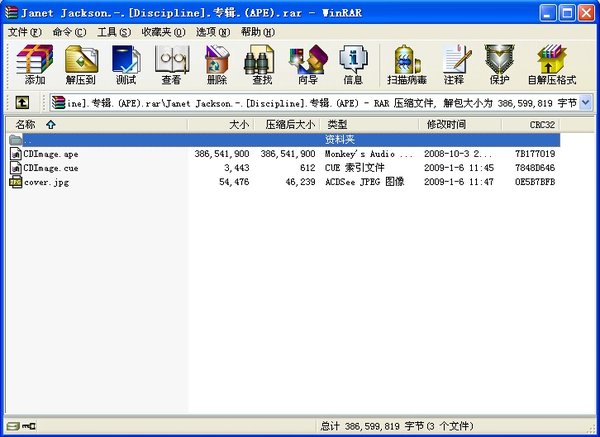
Task: Click the status bar 总计 386,599,819 字节 text
Action: pyautogui.click(x=397, y=426)
